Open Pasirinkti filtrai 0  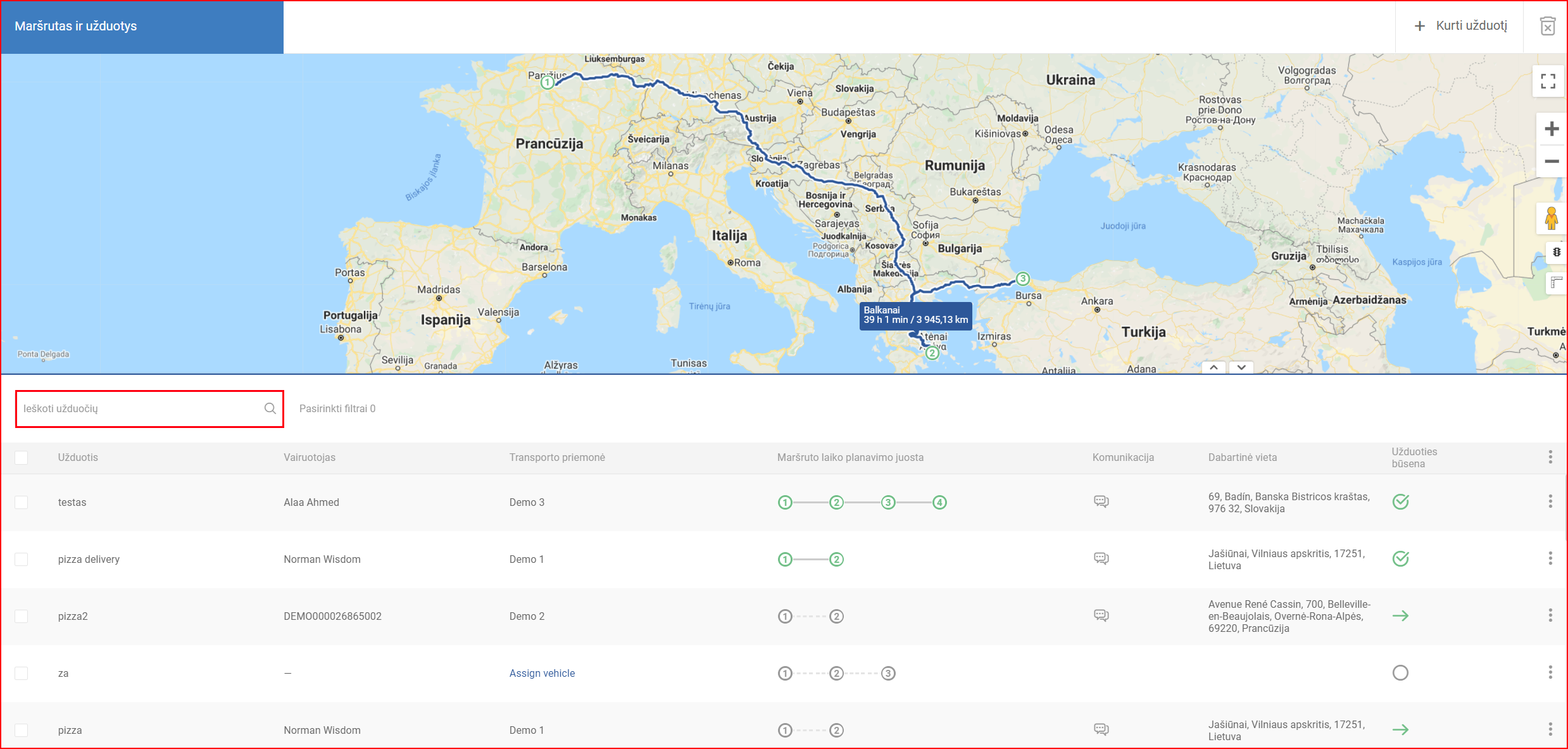point(337,408)
